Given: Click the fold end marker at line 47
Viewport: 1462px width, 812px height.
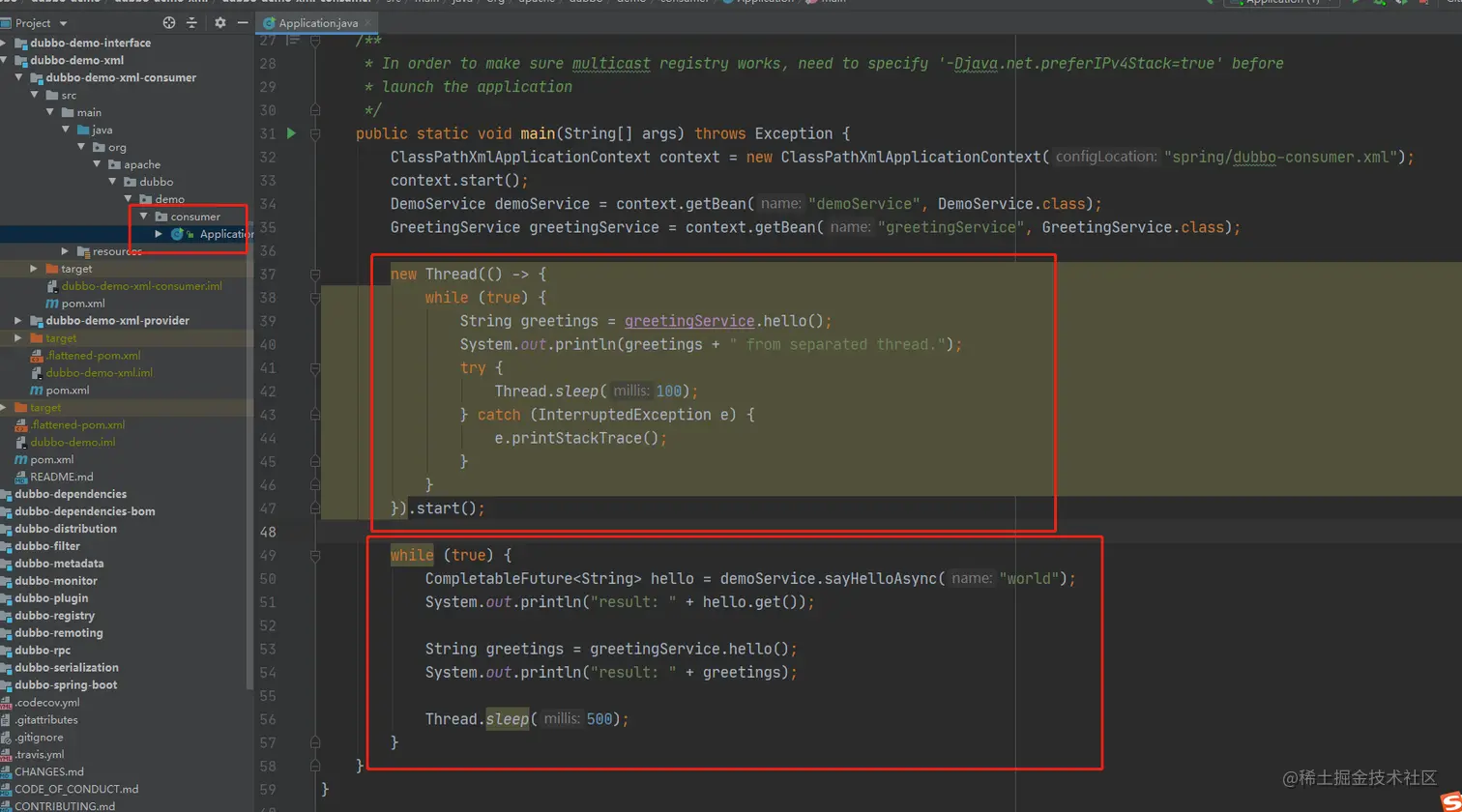Looking at the screenshot, I should [315, 508].
